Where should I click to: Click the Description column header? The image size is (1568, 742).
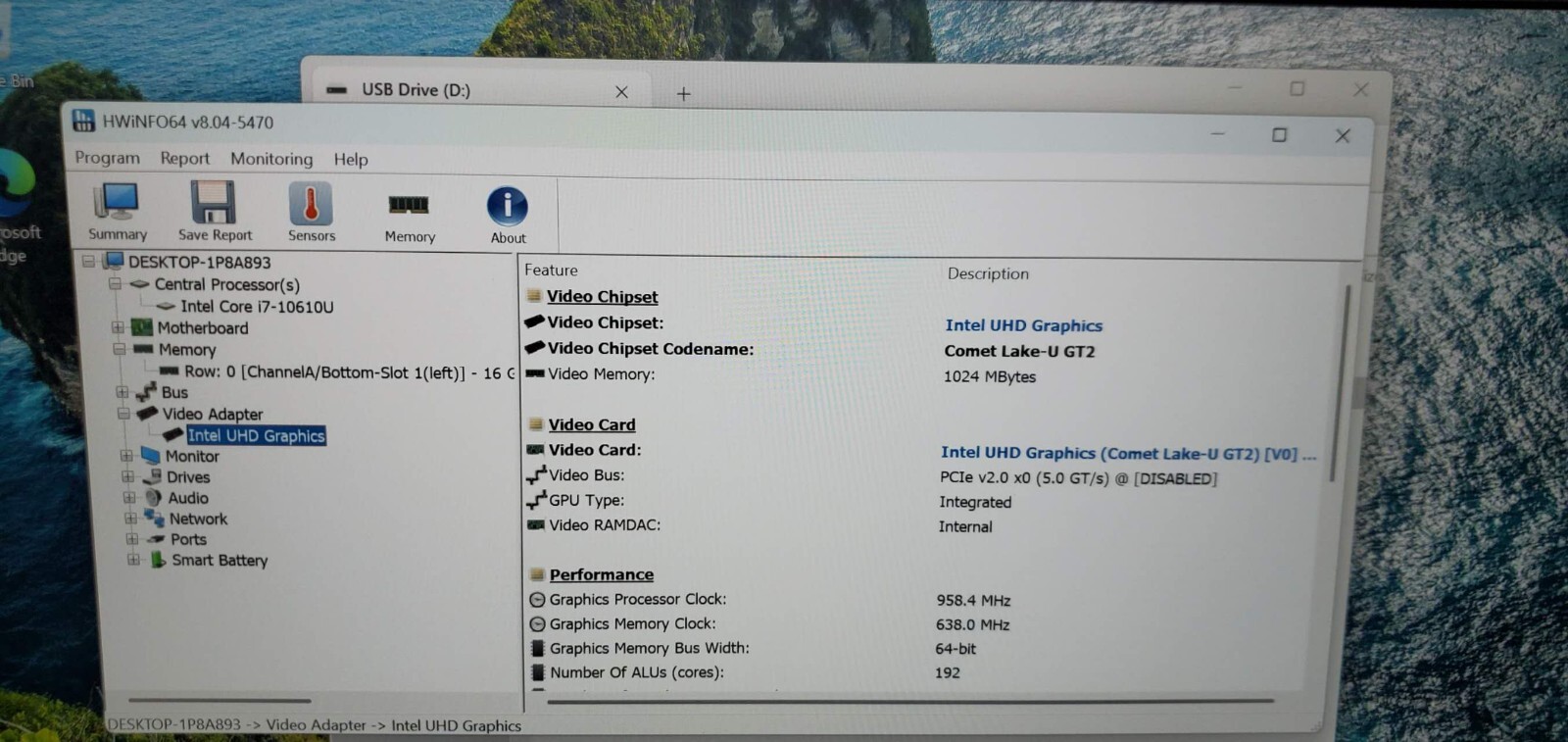point(988,273)
